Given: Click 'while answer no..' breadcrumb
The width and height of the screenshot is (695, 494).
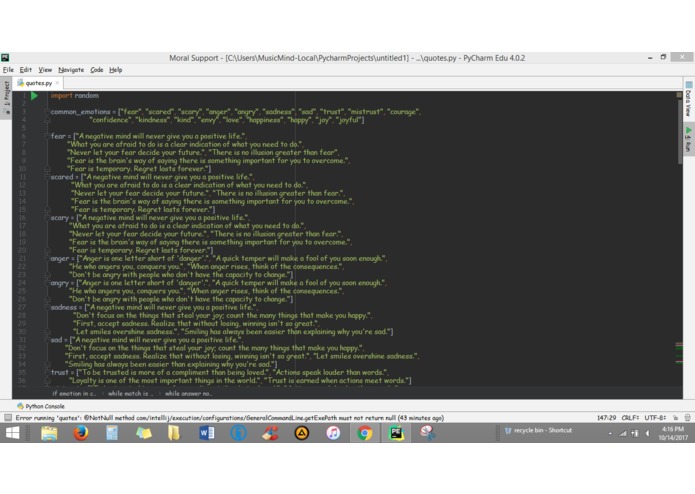Looking at the screenshot, I should point(188,393).
